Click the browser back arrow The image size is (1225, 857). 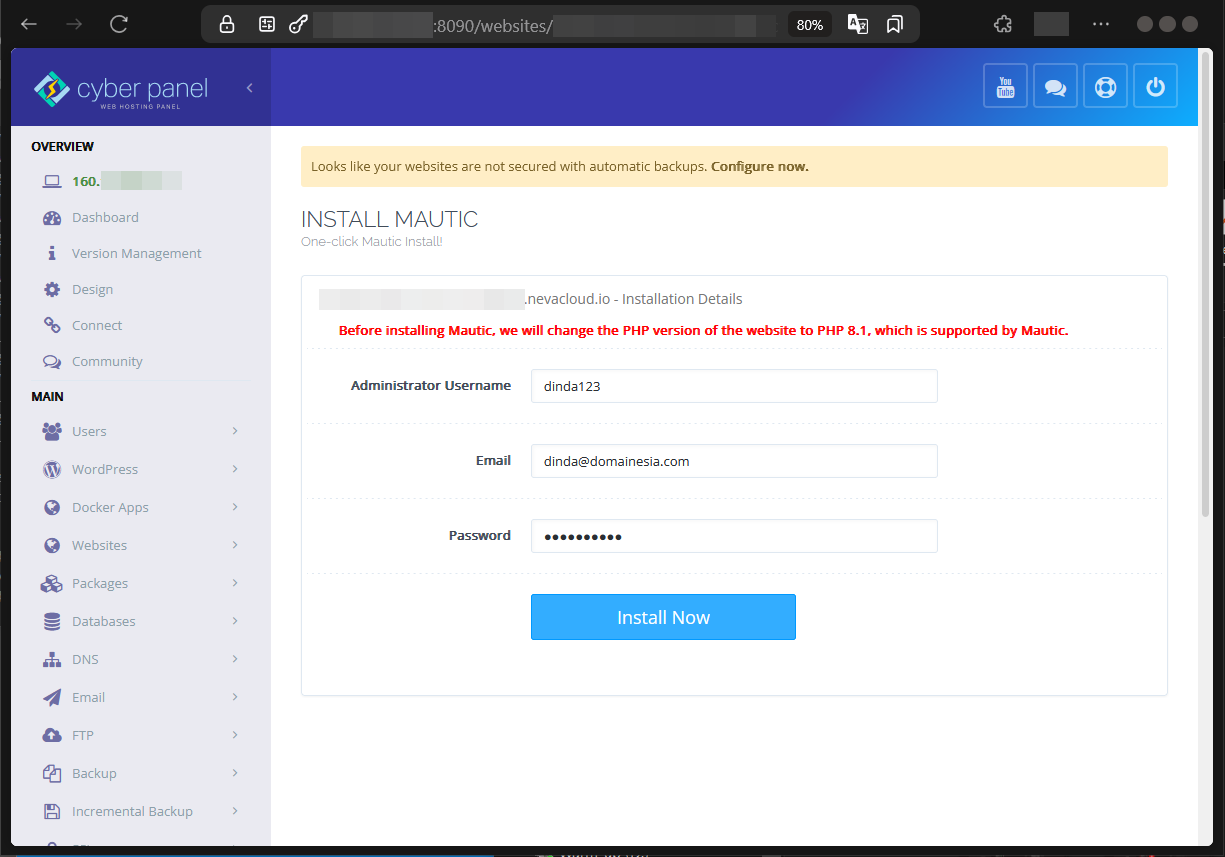(29, 24)
